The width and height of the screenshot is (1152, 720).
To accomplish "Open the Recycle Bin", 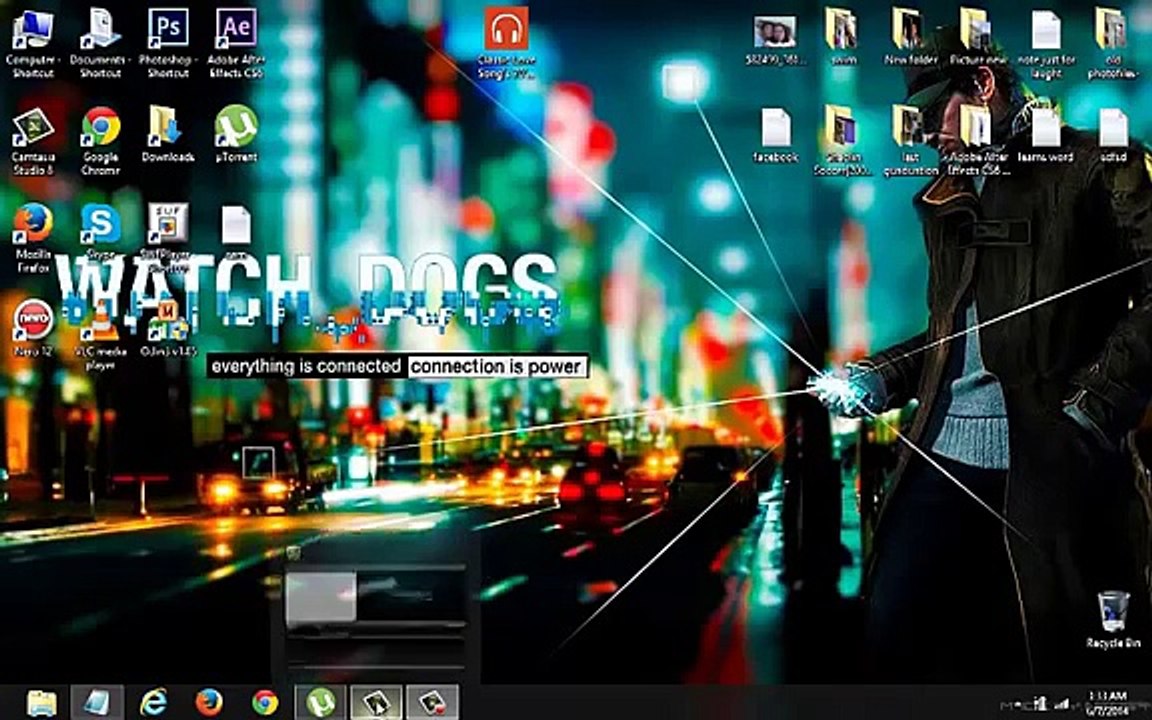I will click(x=1113, y=619).
